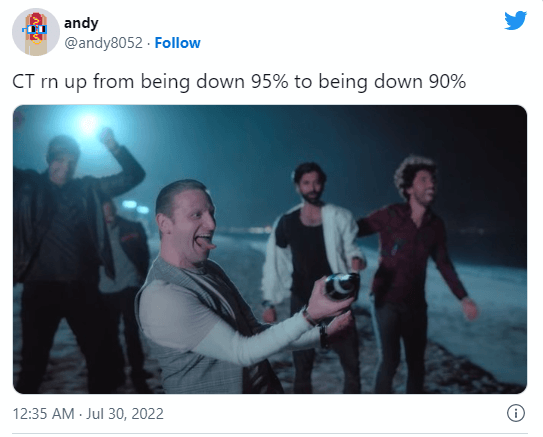This screenshot has width=543, height=437.
Task: Open andy's hot dog profile avatar
Action: click(36, 32)
